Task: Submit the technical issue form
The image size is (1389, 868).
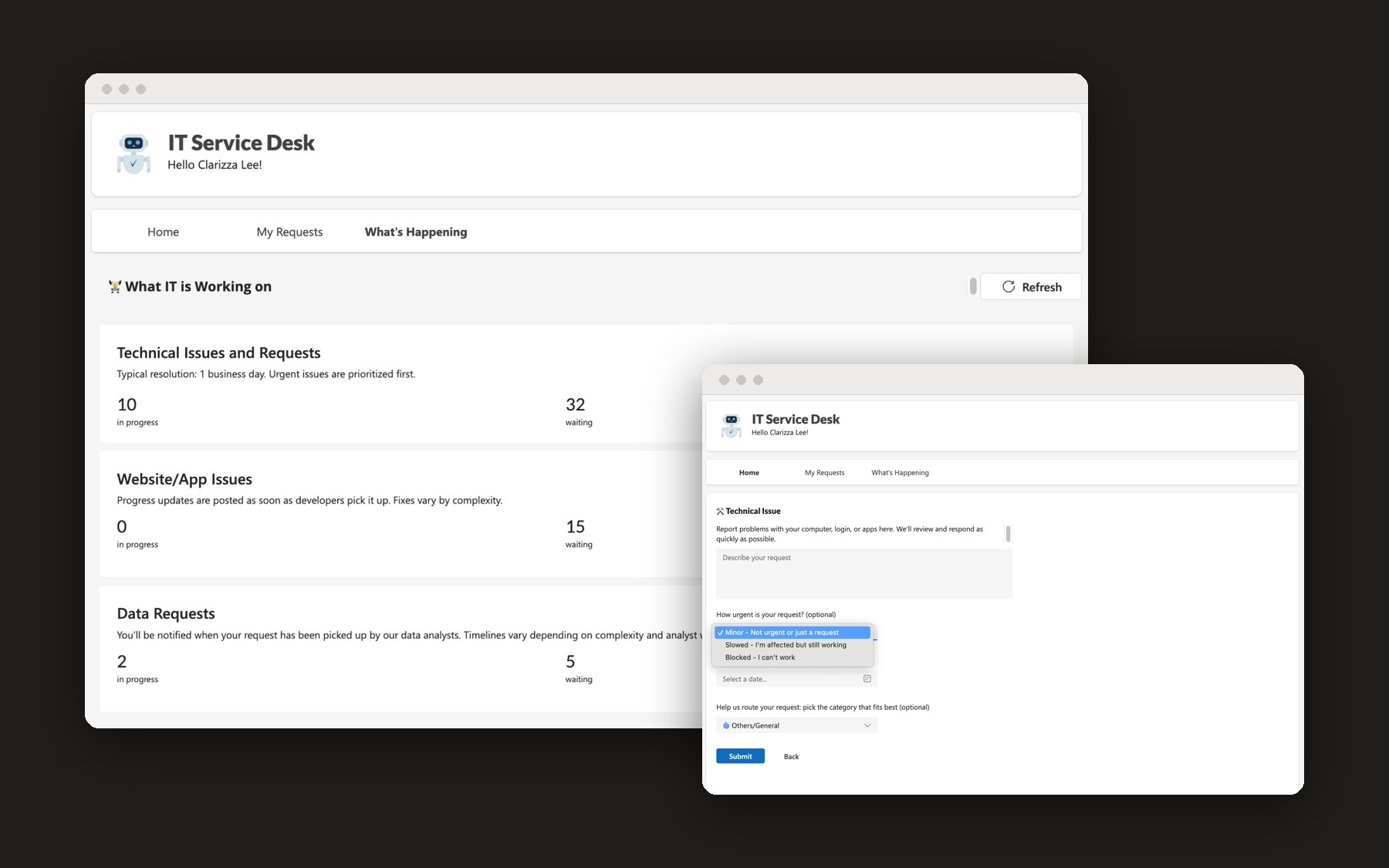Action: pos(740,756)
